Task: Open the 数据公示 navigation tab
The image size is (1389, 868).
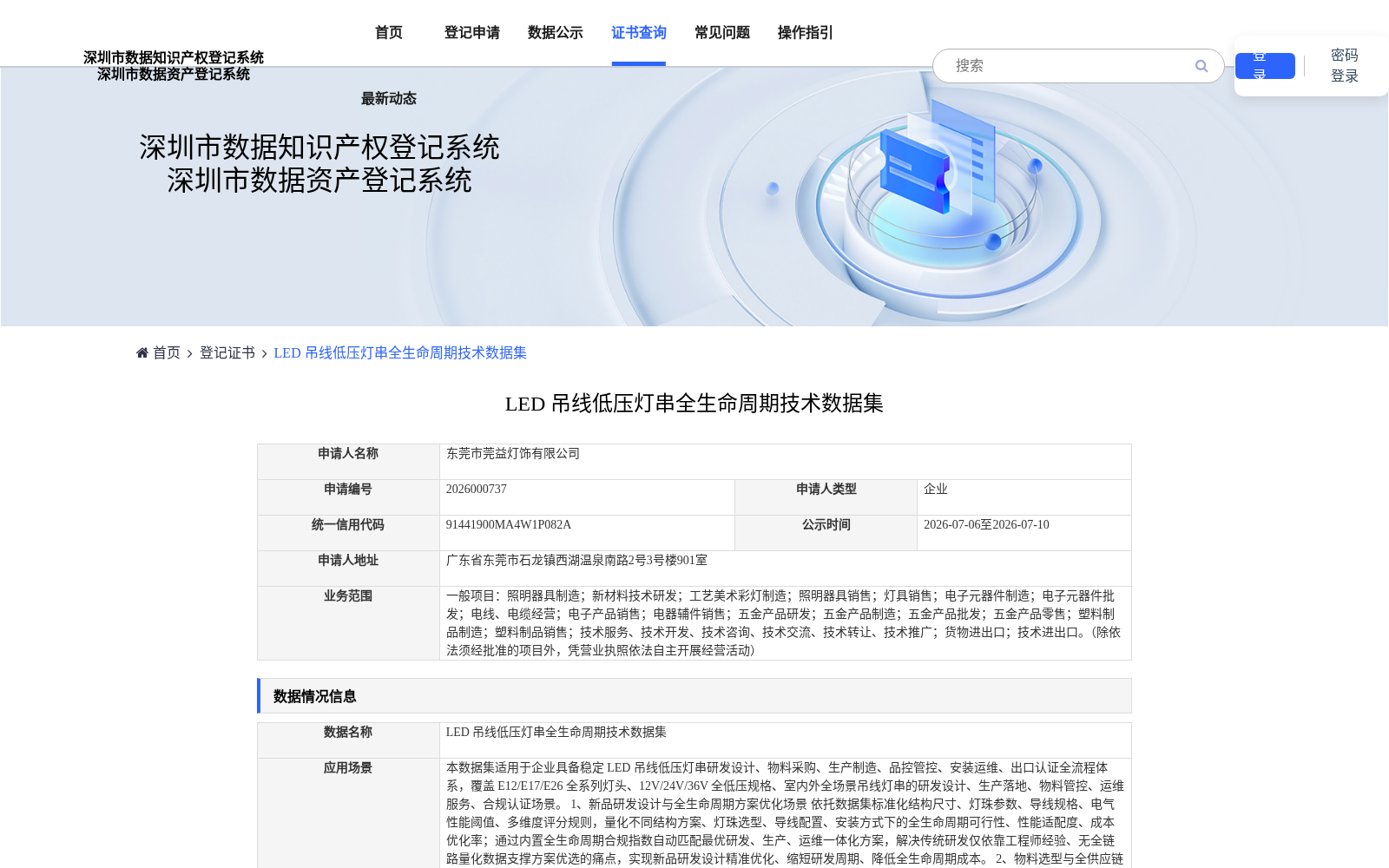Action: coord(556,32)
